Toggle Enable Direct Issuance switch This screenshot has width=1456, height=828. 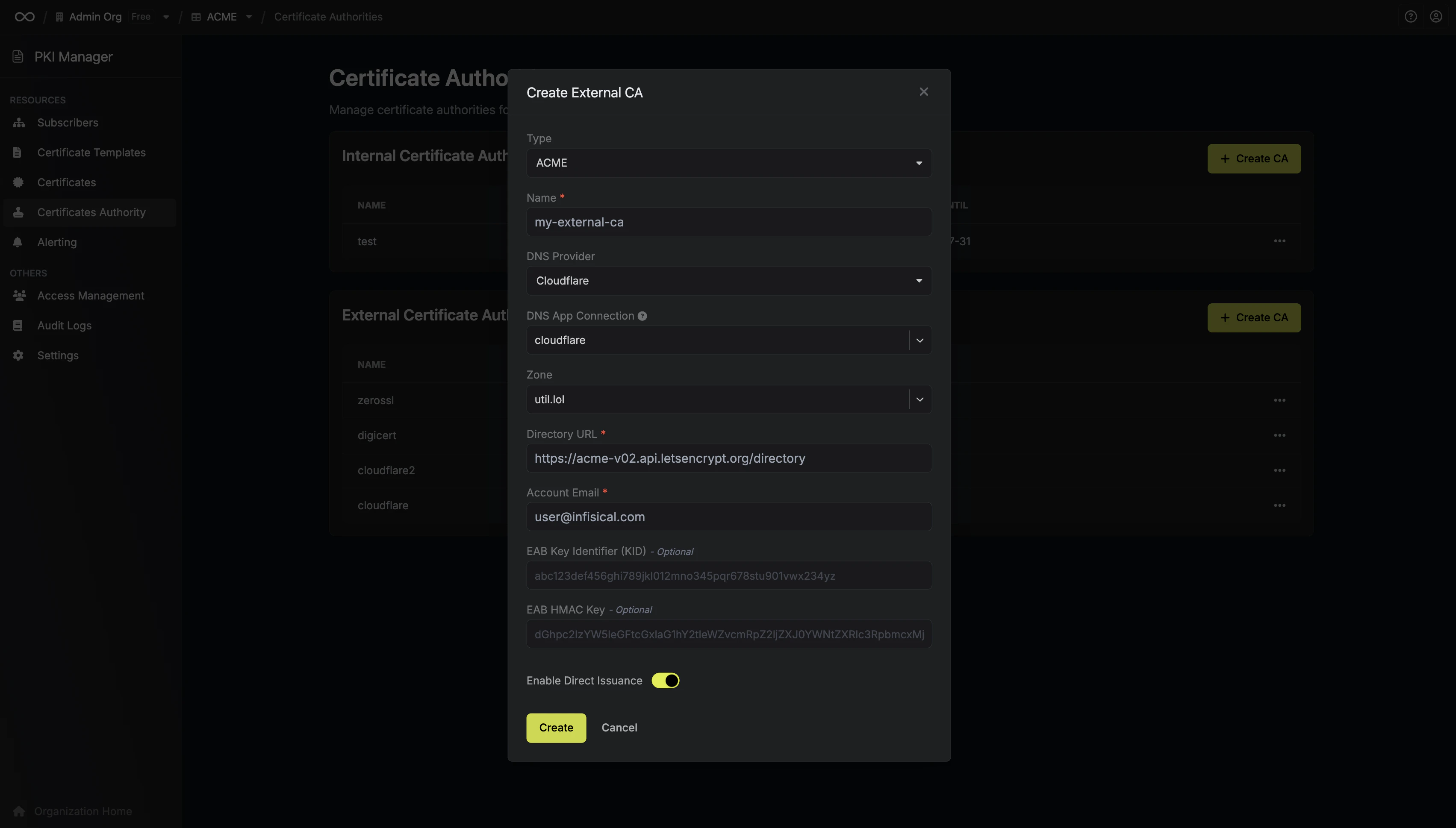click(665, 680)
